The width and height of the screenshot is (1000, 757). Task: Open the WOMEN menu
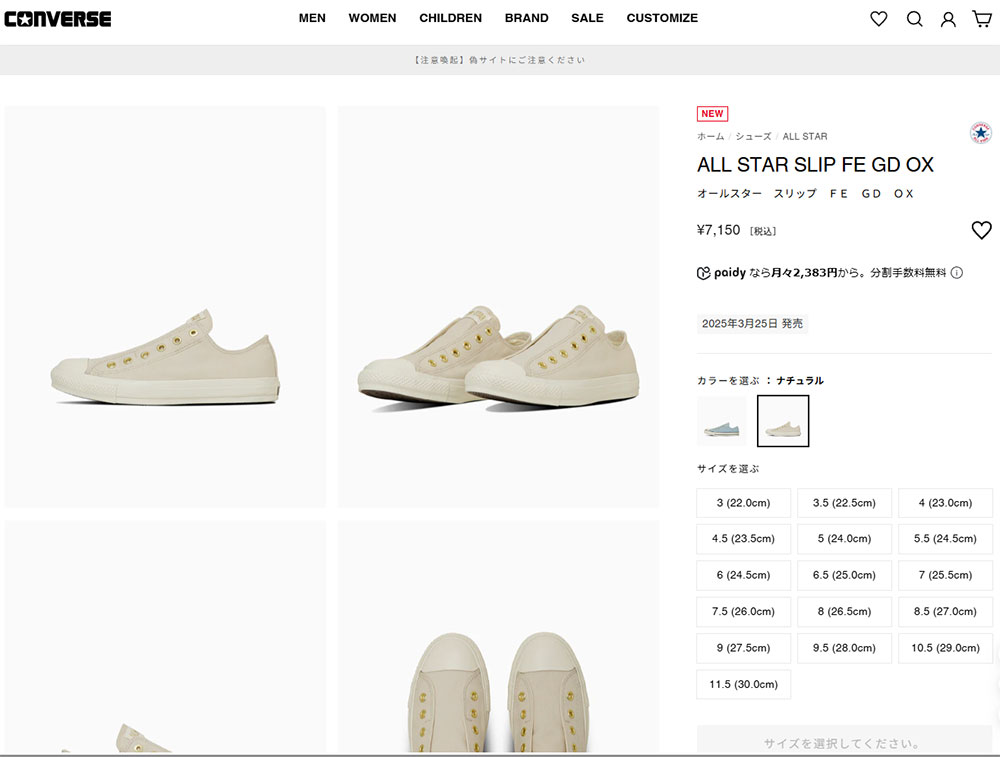[372, 18]
